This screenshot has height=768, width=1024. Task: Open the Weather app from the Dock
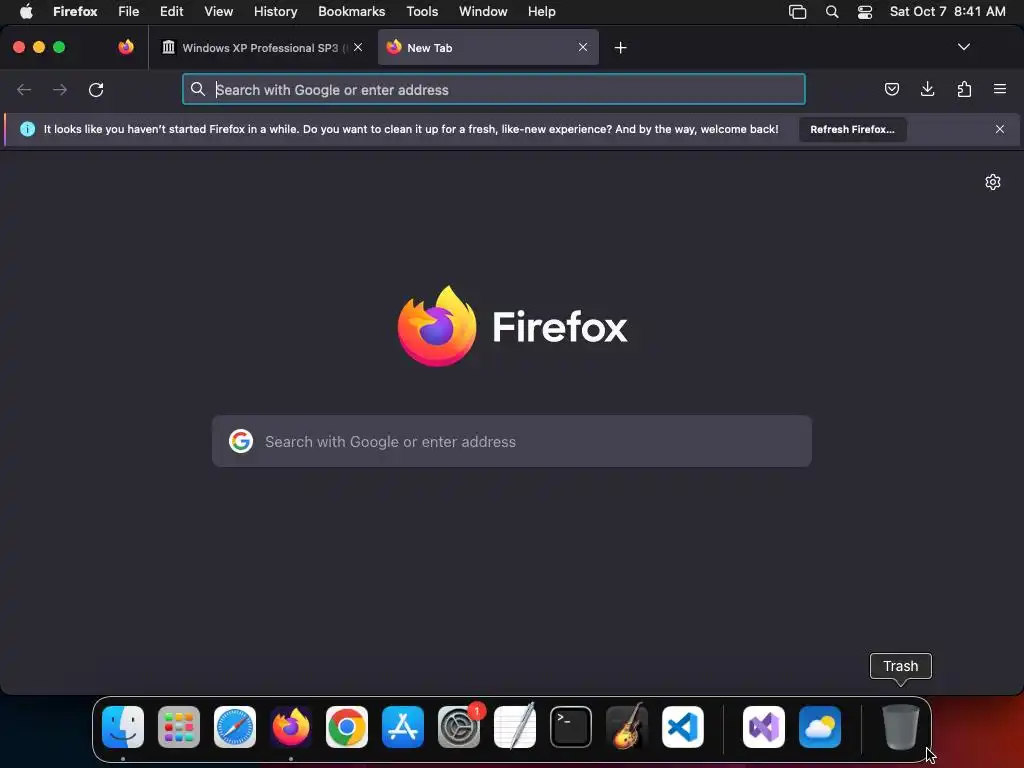[820, 727]
